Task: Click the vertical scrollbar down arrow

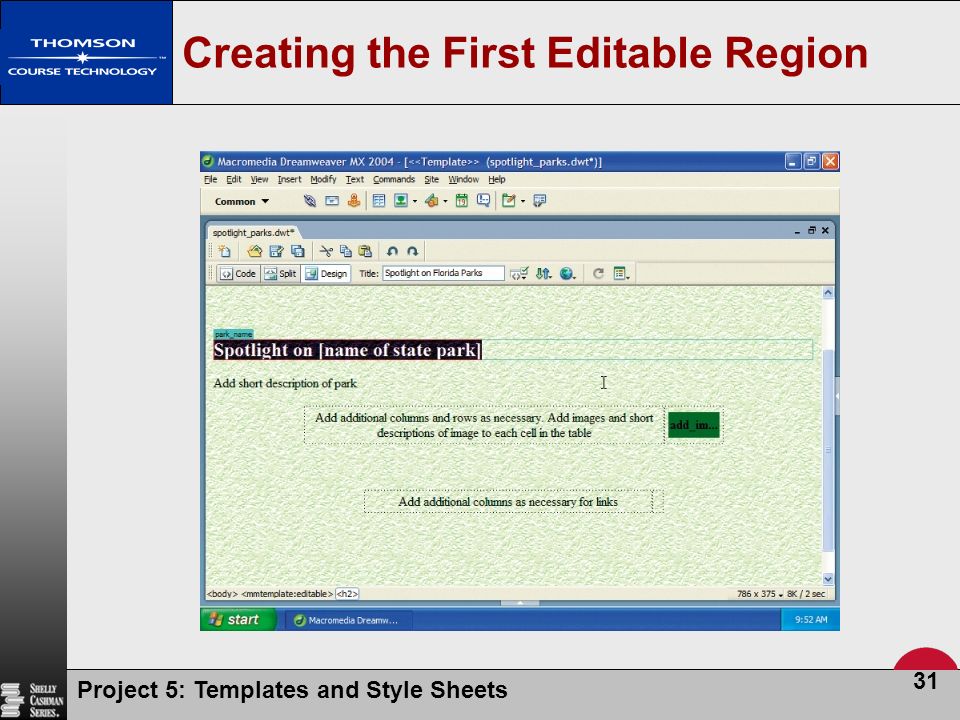Action: pos(828,579)
